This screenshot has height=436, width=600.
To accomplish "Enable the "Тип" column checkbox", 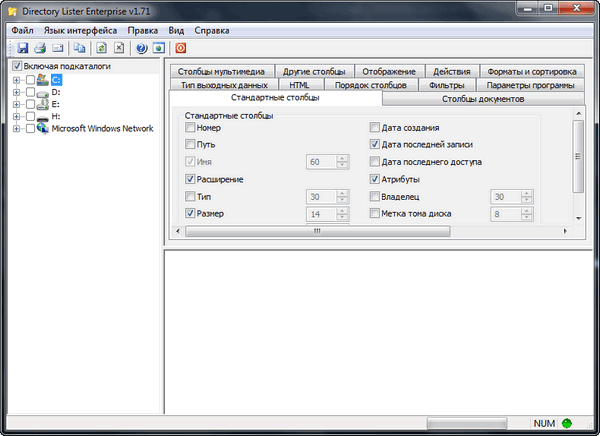I will (190, 196).
